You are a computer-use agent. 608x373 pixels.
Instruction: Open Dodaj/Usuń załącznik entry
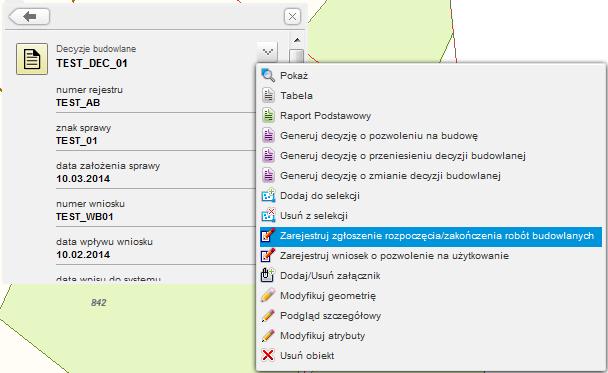click(x=330, y=276)
